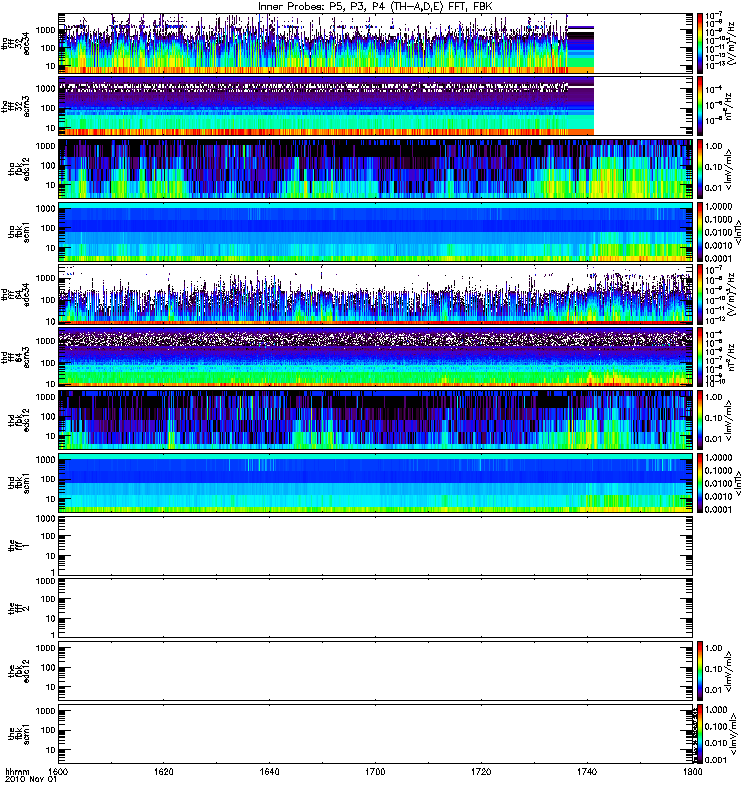Click the (V/m)²/Hz unit label of the top color bar

730,43
